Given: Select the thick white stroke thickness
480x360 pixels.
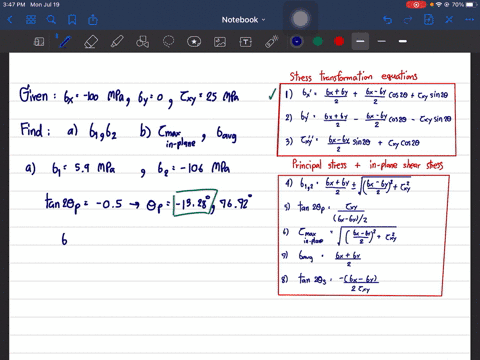Looking at the screenshot, I should point(403,41).
